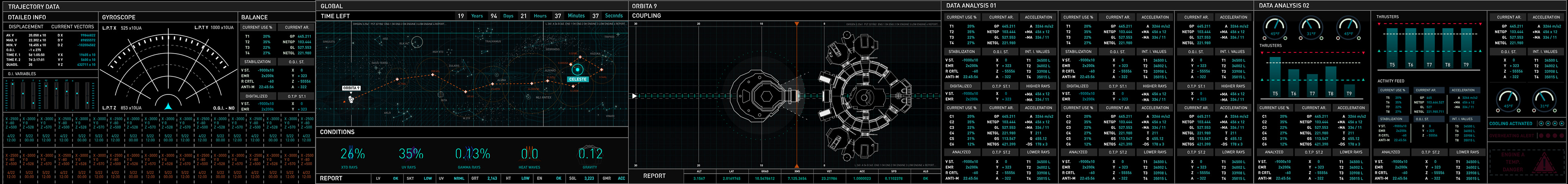Click the 0.13% Gamma Rays indicator
The height and width of the screenshot is (184, 1568).
(472, 153)
